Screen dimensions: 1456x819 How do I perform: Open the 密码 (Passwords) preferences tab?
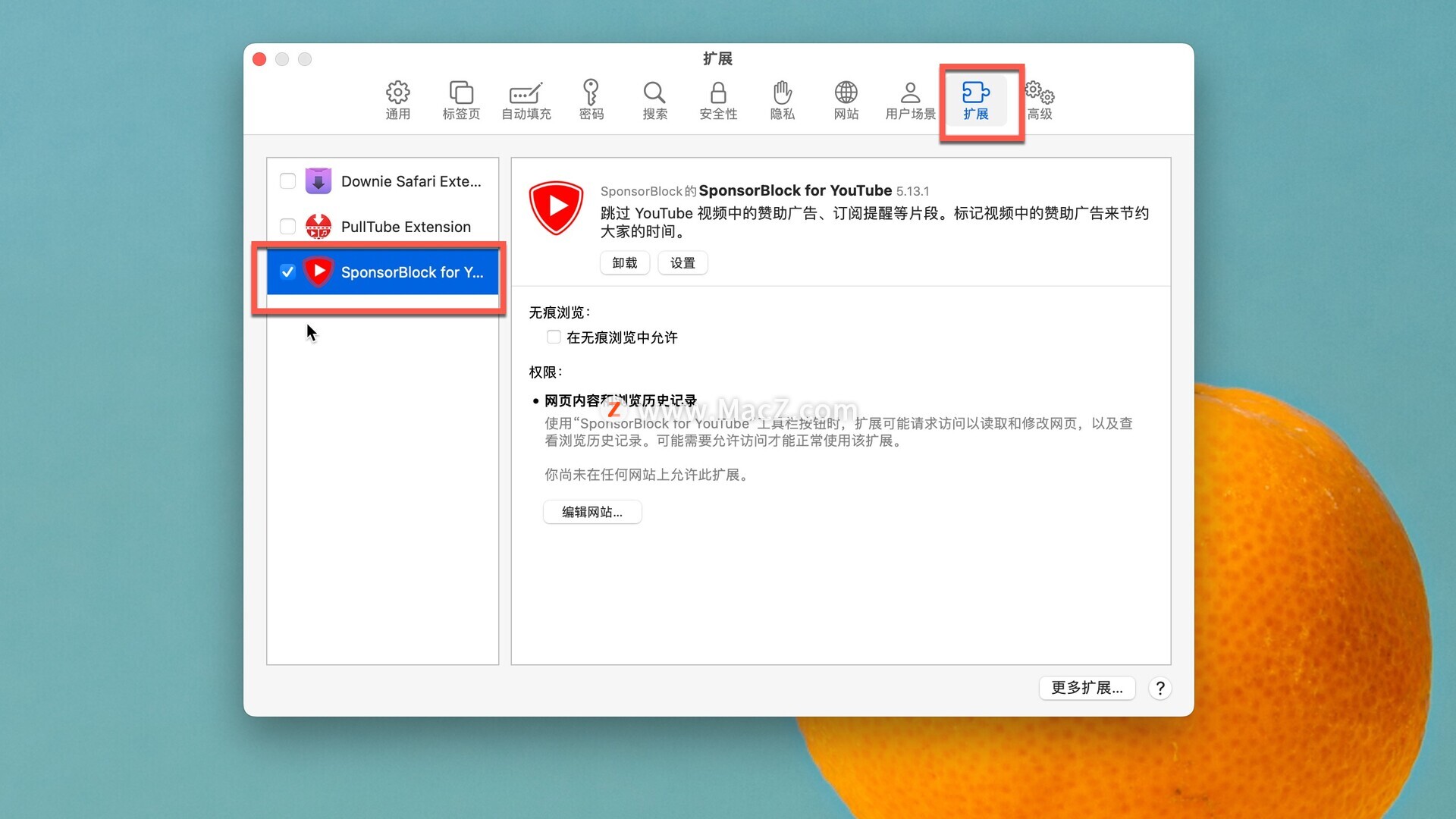tap(591, 100)
